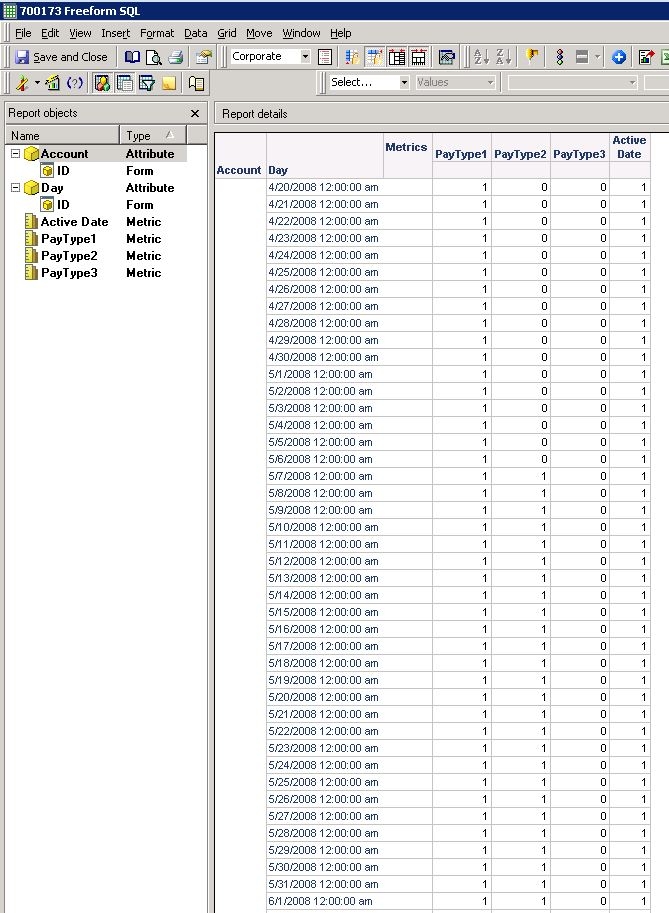This screenshot has height=913, width=669.
Task: Click the wand icon in second toolbar
Action: point(22,83)
